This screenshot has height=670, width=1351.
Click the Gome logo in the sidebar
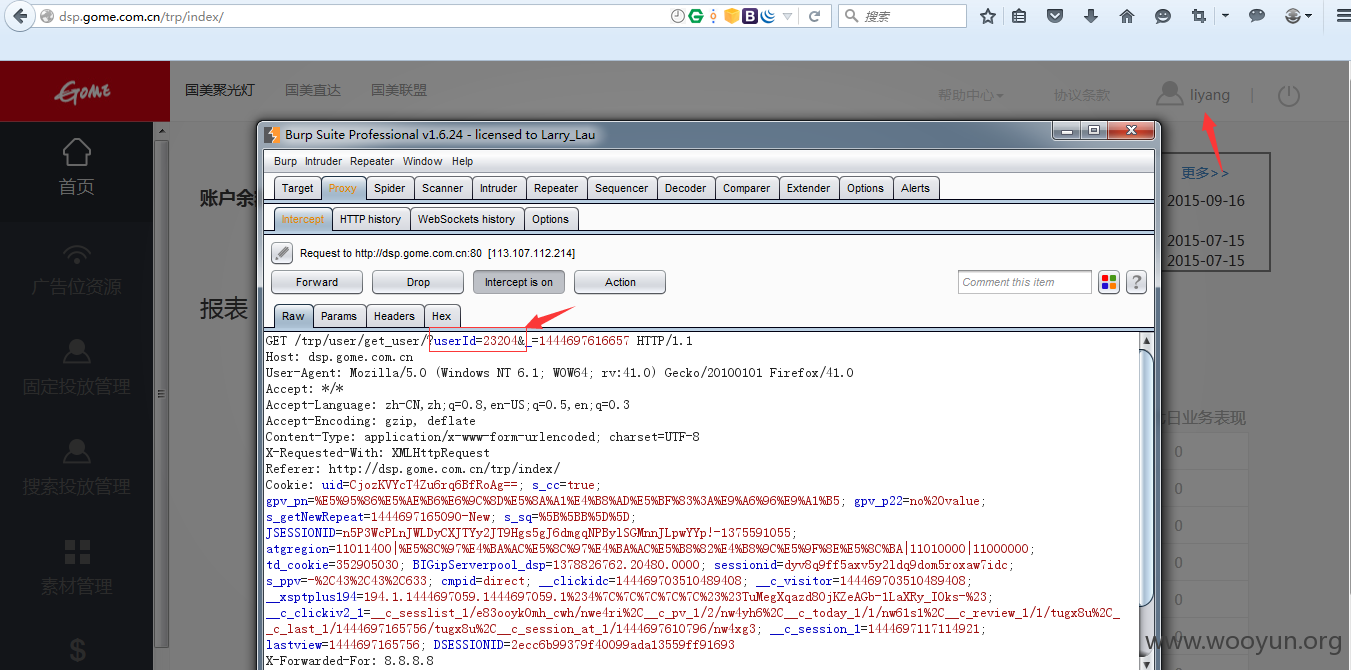coord(82,92)
